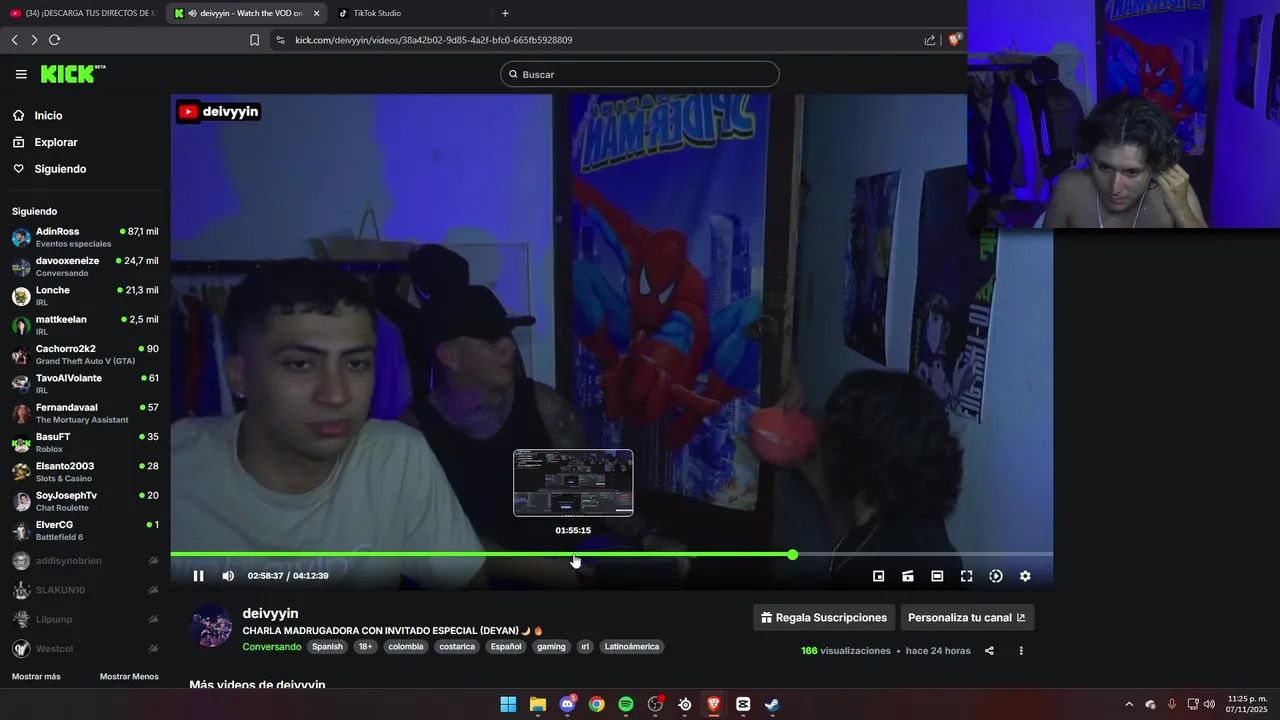Open playback speed control

point(996,576)
